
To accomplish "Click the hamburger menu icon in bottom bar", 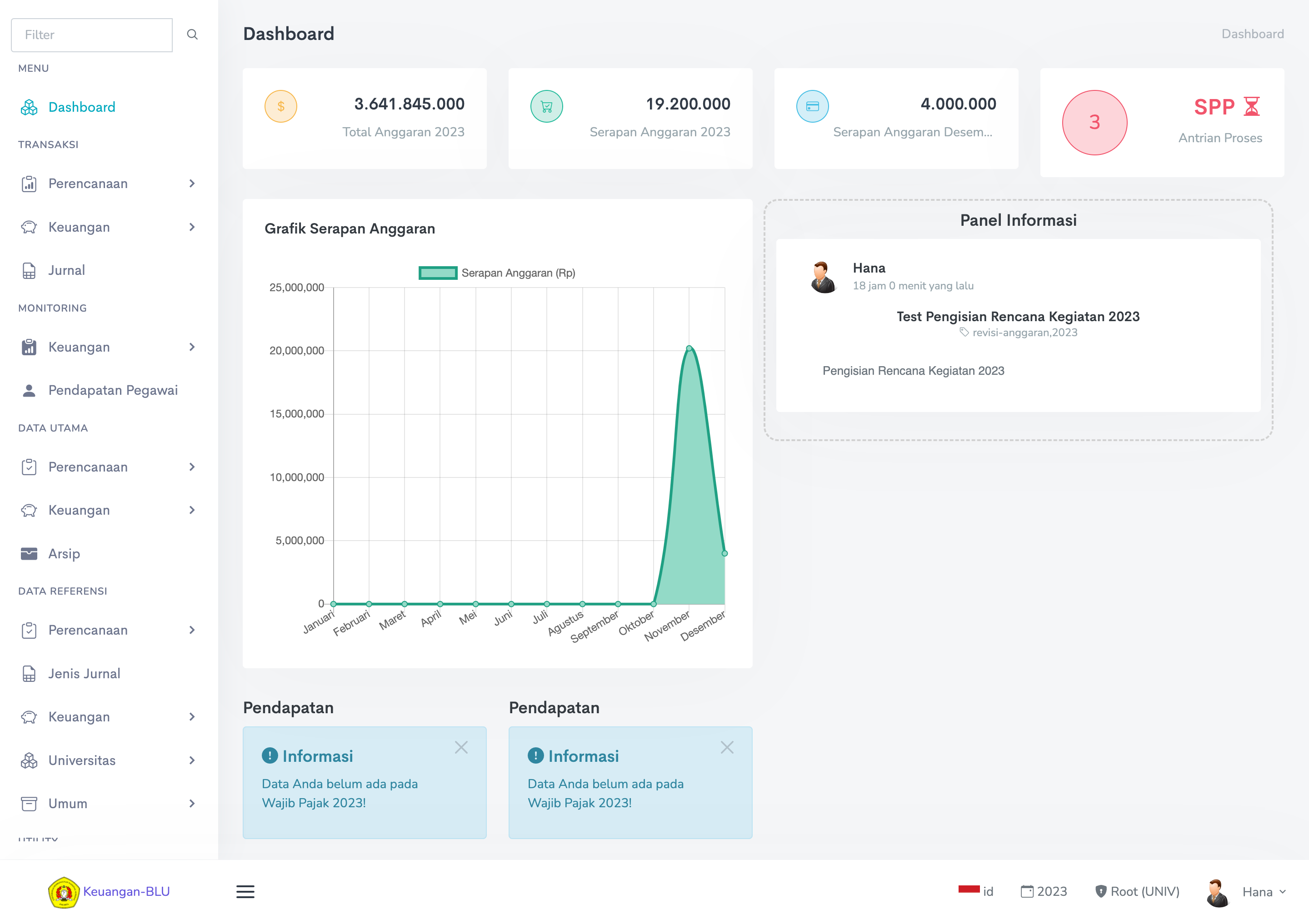I will pyautogui.click(x=245, y=892).
